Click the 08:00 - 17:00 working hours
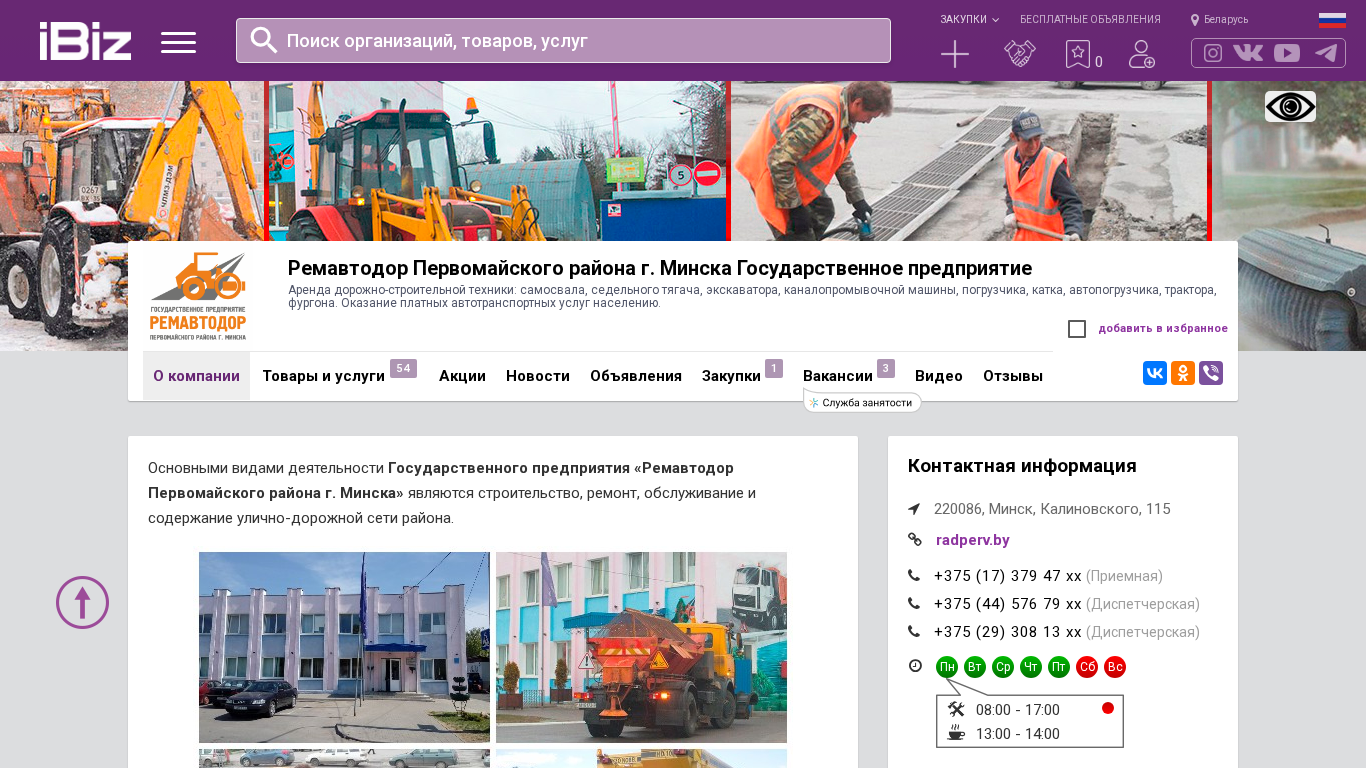The height and width of the screenshot is (768, 1366). coord(1018,710)
